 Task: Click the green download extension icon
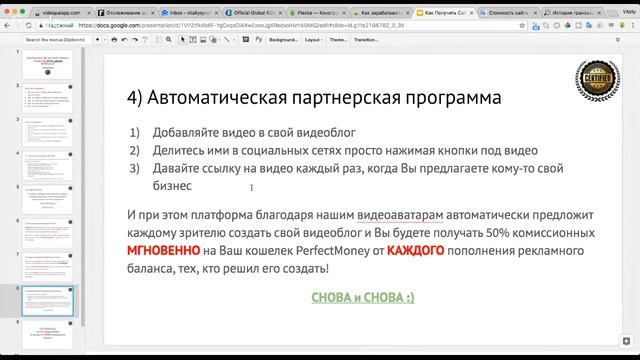coord(622,25)
